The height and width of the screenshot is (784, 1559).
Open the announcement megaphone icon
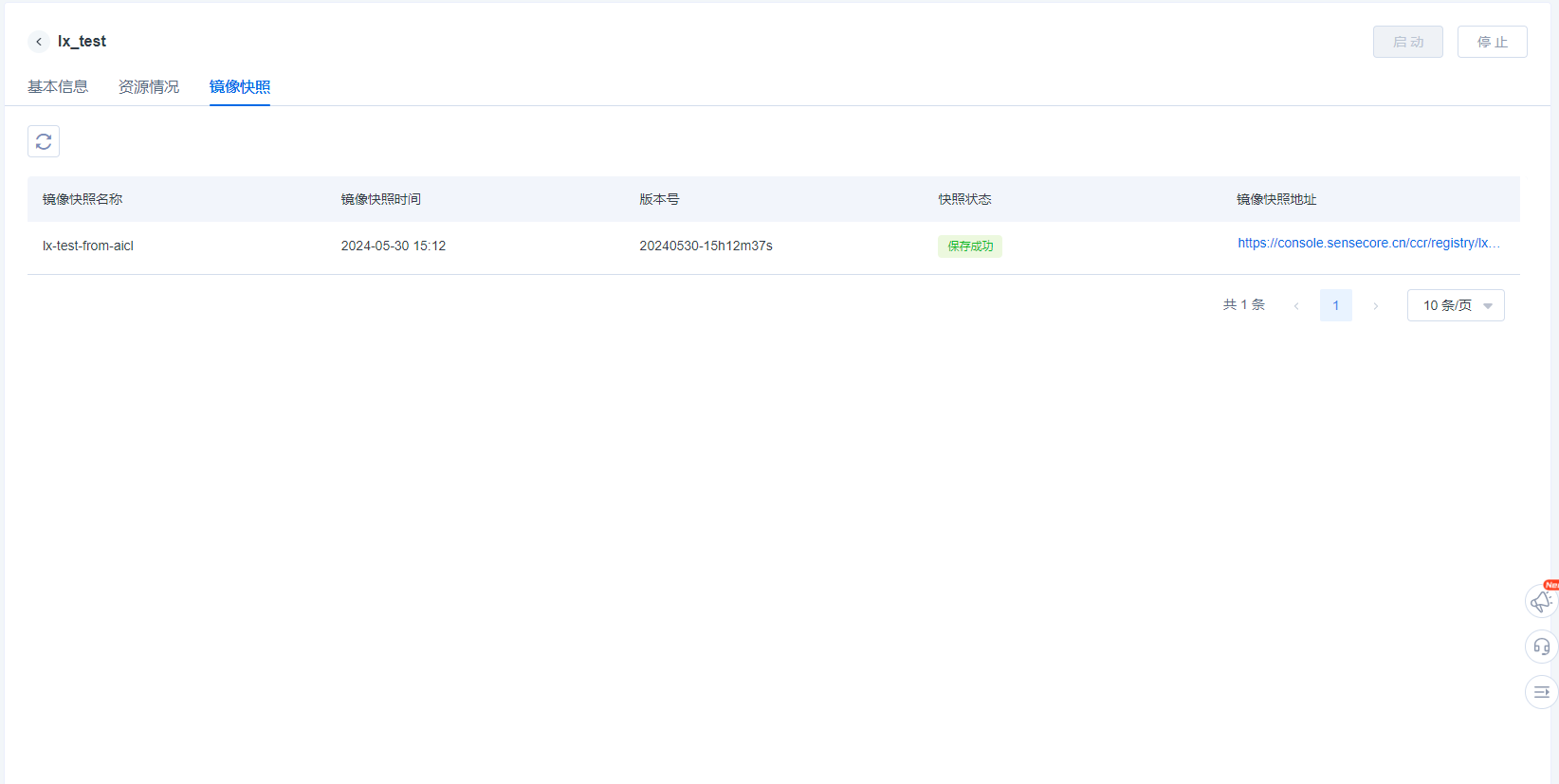(1541, 601)
